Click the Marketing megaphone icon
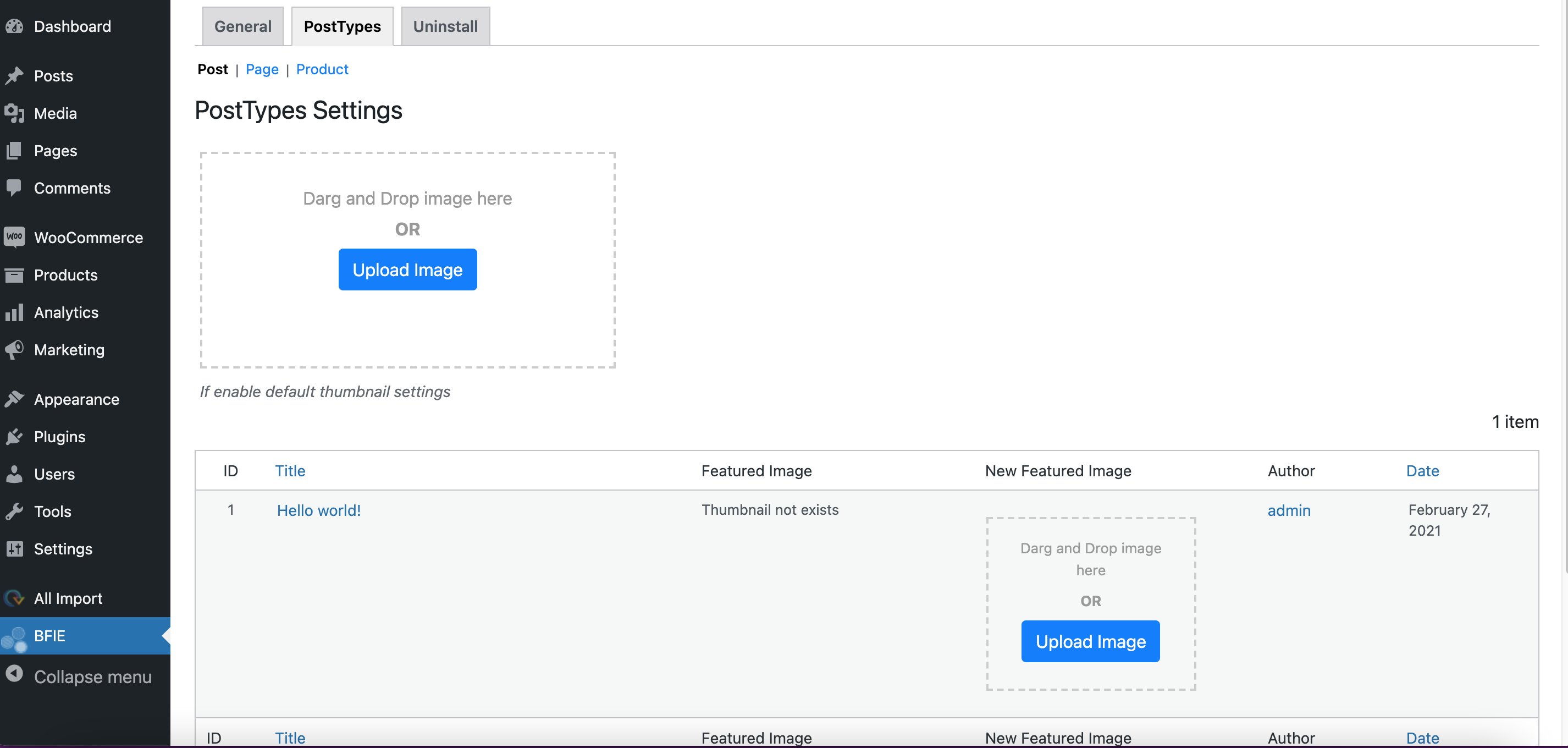This screenshot has width=1568, height=748. (x=15, y=350)
